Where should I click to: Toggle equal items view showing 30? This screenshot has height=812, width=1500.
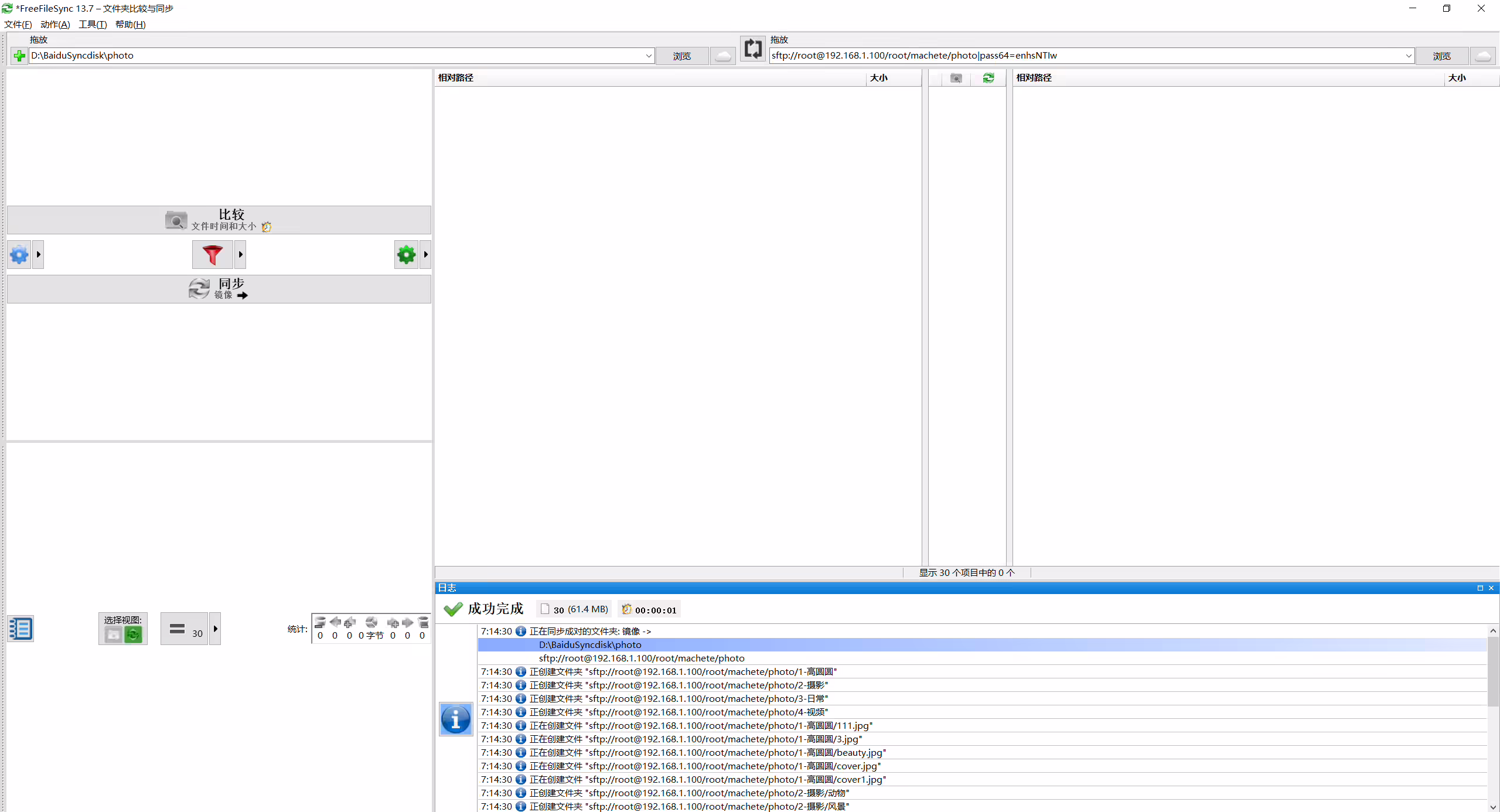185,629
